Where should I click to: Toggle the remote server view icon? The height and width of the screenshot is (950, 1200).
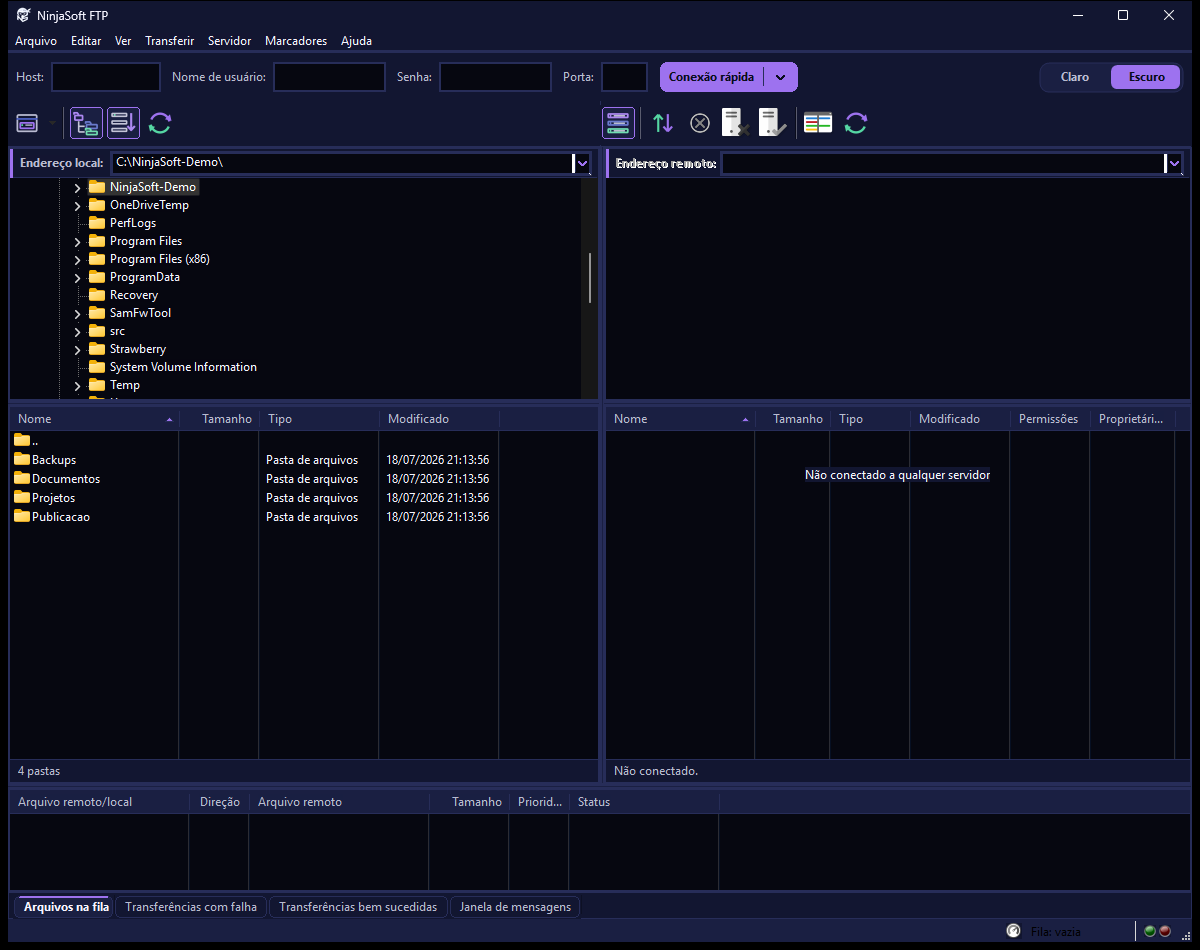[618, 123]
